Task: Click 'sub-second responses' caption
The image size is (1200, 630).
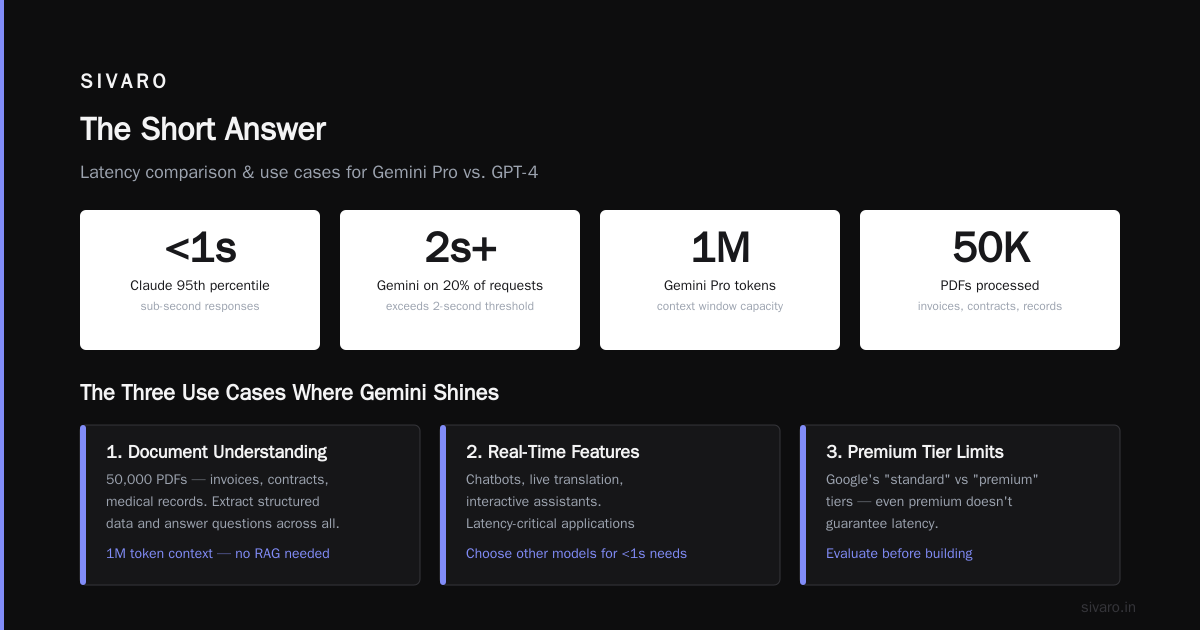Action: click(200, 306)
